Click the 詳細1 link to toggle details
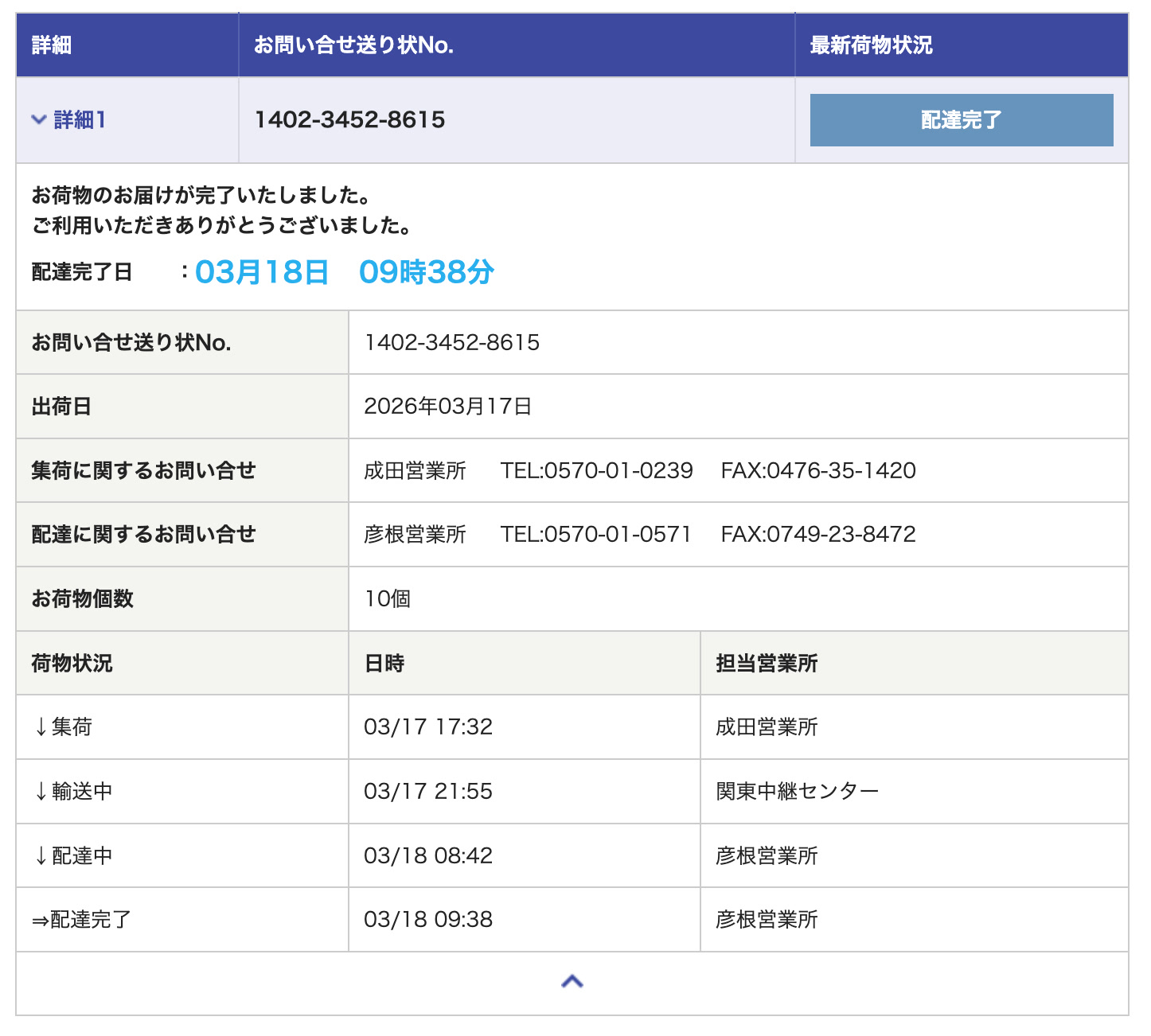1151x1036 pixels. coord(80,120)
